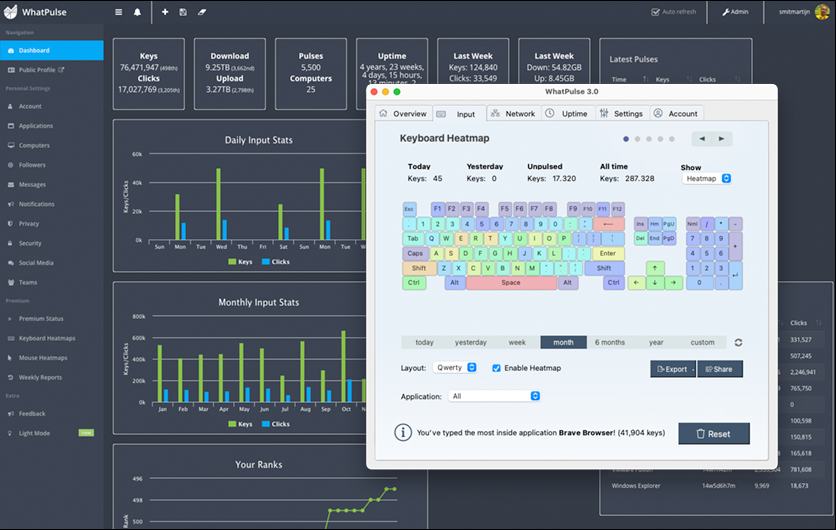The image size is (836, 530).
Task: Click the Share button
Action: (720, 369)
